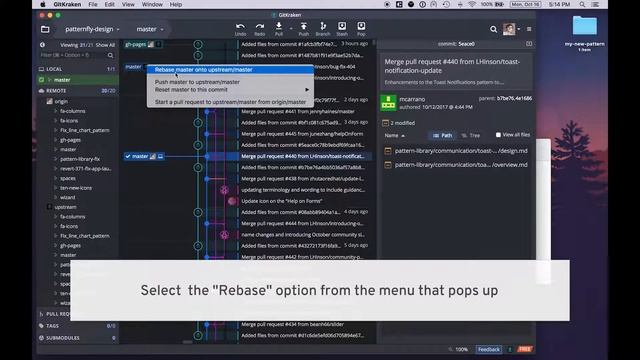The height and width of the screenshot is (360, 640).
Task: Open the master branch dropdown in toolbar
Action: (150, 29)
